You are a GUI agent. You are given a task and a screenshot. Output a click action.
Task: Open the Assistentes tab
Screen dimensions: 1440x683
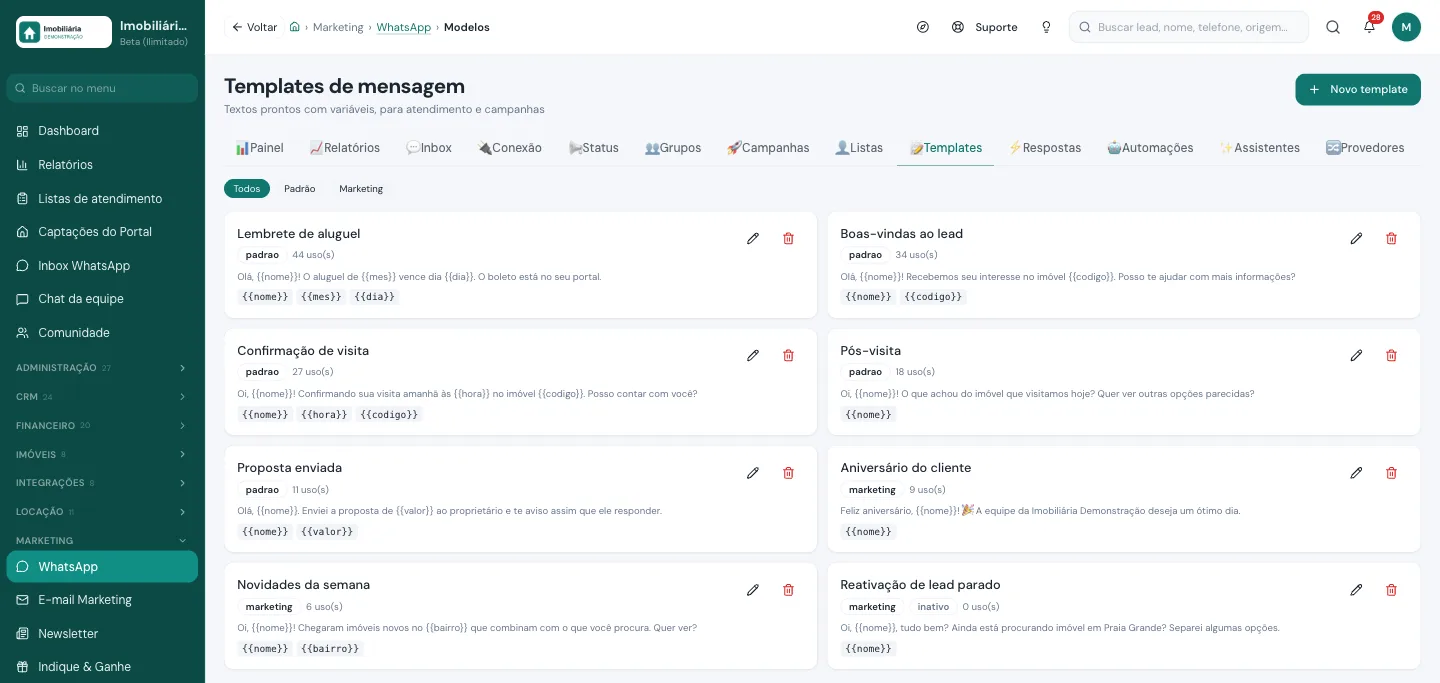[1260, 148]
